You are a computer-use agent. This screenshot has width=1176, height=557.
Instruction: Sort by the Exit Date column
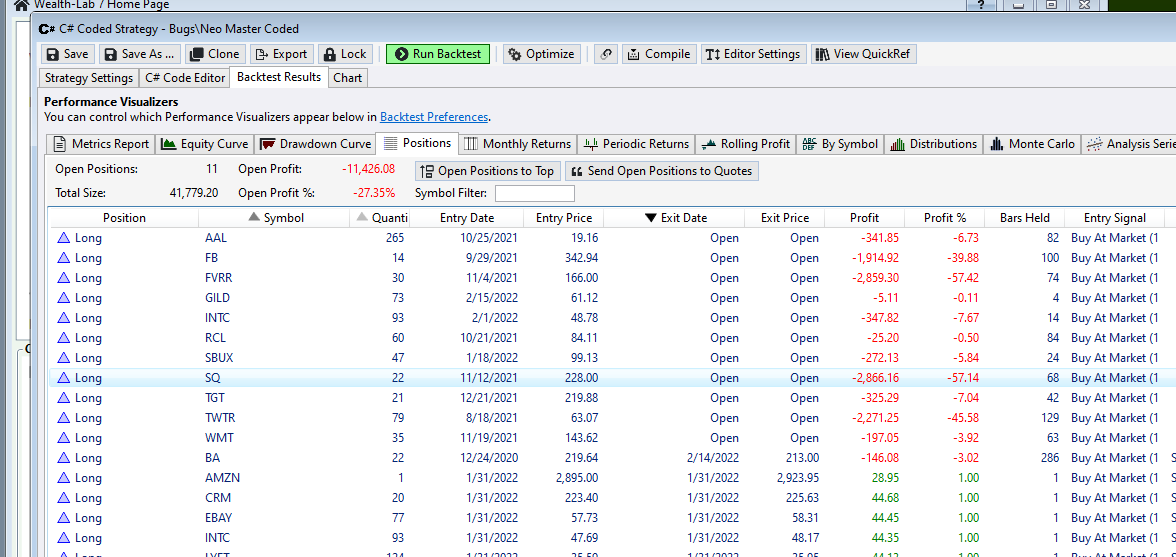tap(675, 218)
